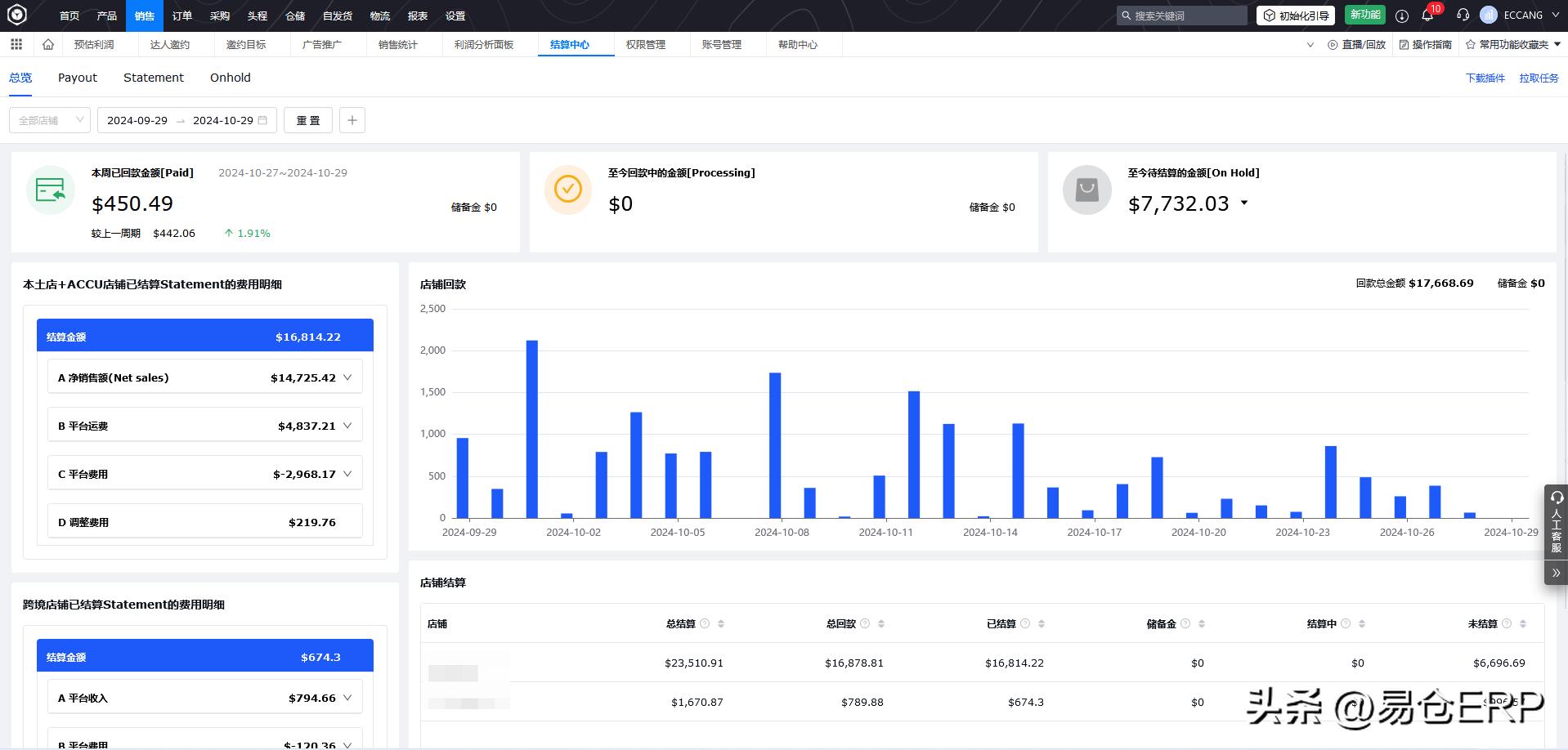
Task: Click info icon next to 结算中
Action: [x=1346, y=623]
